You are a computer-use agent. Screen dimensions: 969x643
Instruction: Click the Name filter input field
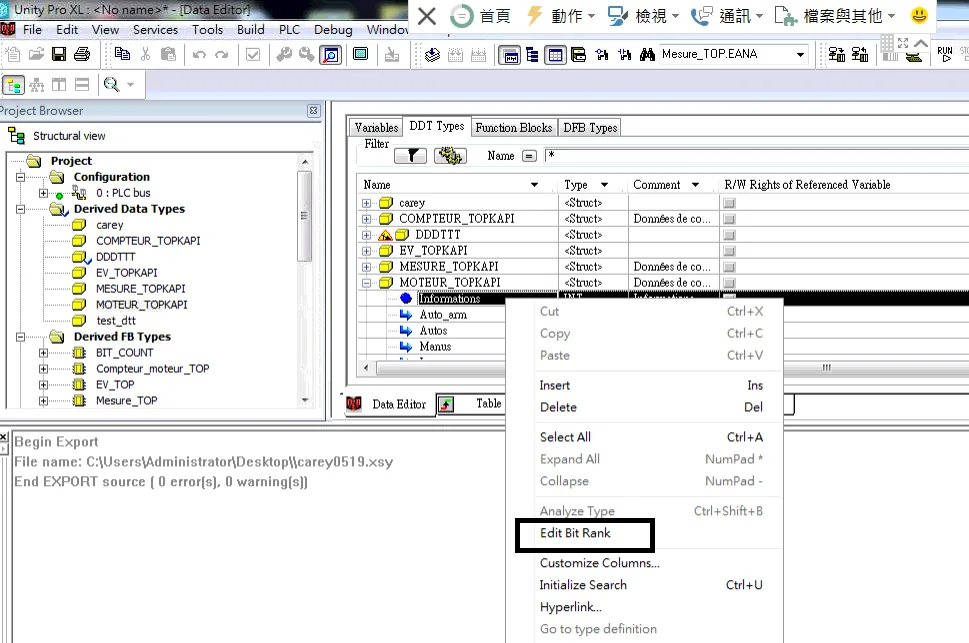tap(756, 156)
